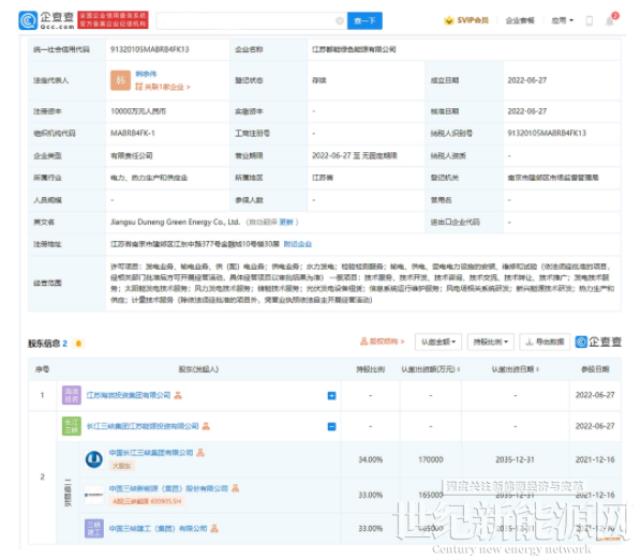The height and width of the screenshot is (560, 640).
Task: Open the mobile app phone icon
Action: click(x=589, y=20)
